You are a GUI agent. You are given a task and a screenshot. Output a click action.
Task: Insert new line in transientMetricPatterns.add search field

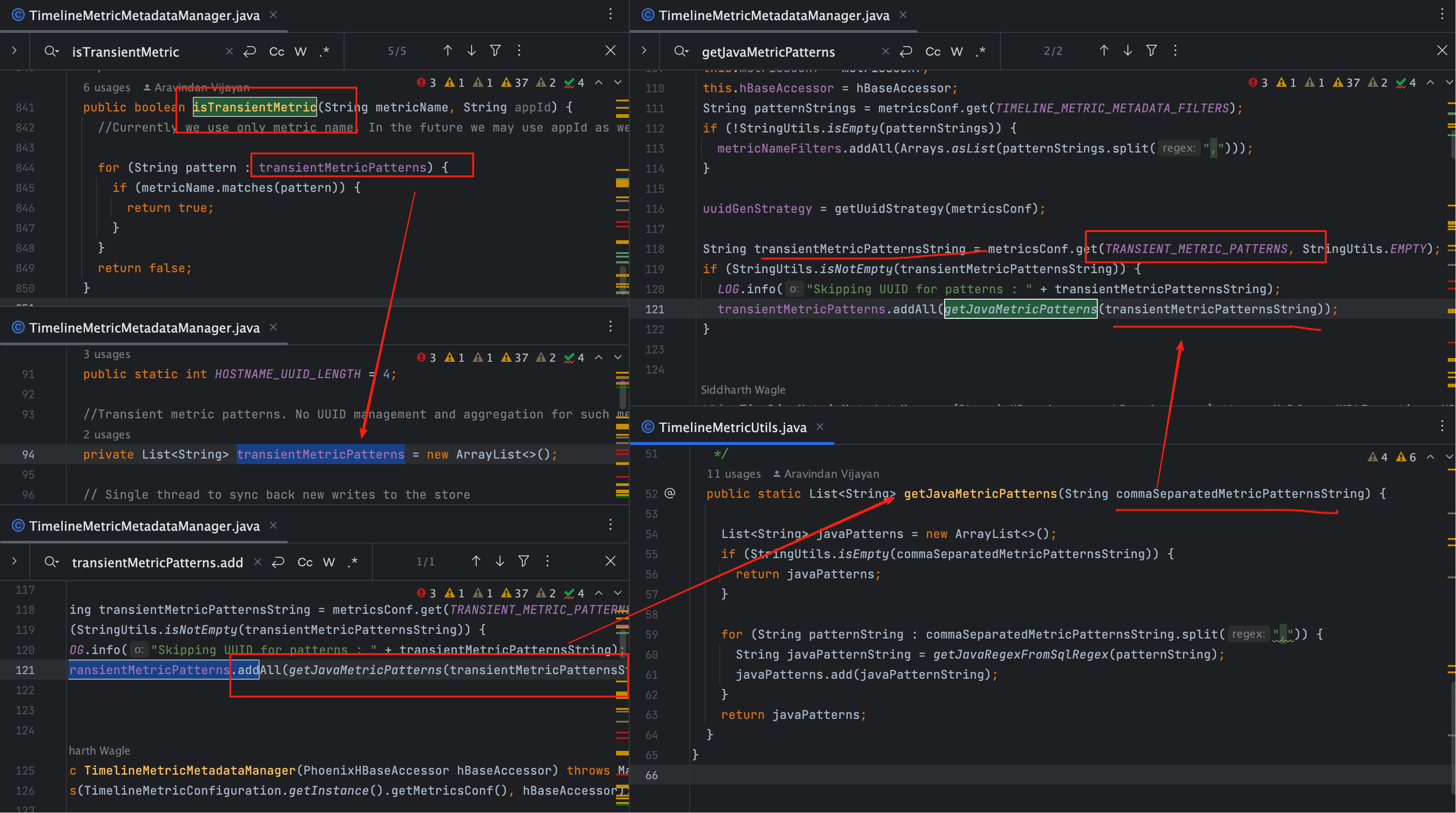click(x=278, y=562)
